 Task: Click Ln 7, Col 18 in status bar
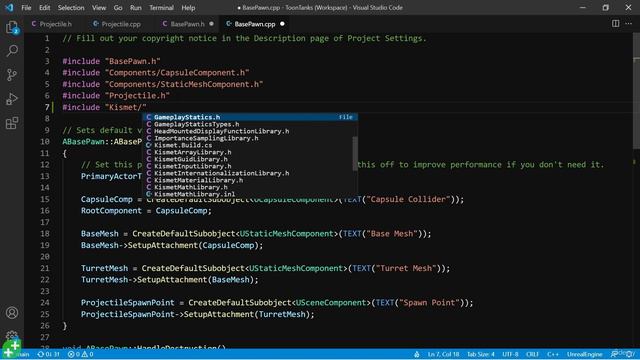point(443,354)
